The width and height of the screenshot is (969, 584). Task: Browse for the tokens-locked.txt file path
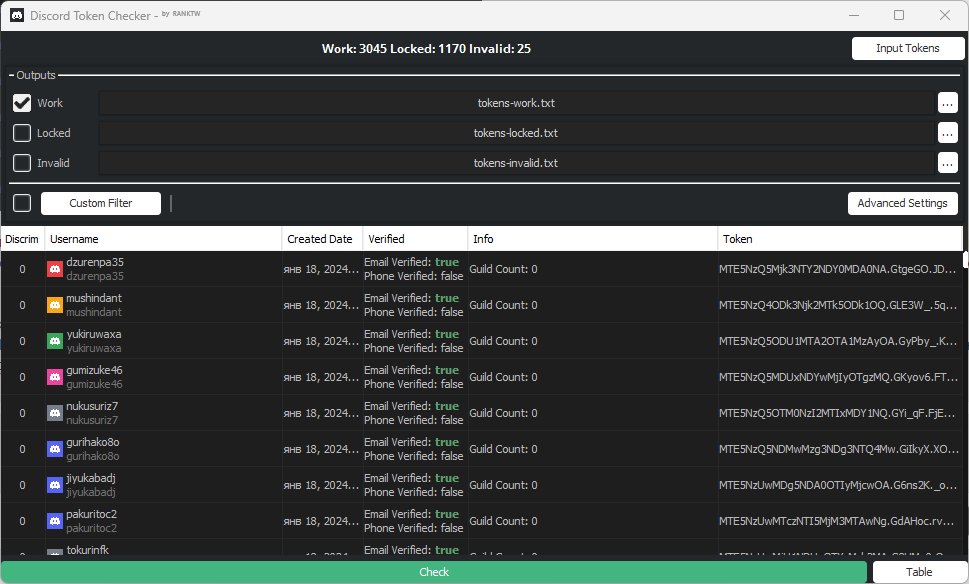coord(947,133)
